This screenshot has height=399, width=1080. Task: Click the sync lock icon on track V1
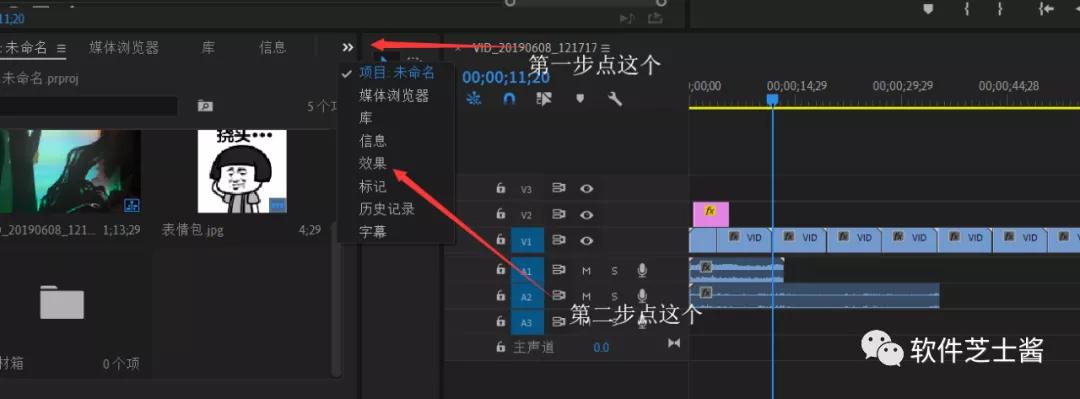pos(558,241)
